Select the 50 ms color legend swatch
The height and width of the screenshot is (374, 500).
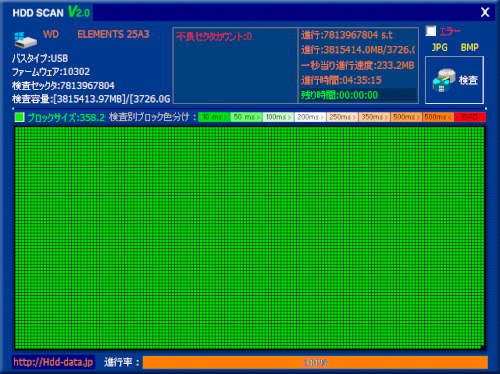(x=246, y=117)
